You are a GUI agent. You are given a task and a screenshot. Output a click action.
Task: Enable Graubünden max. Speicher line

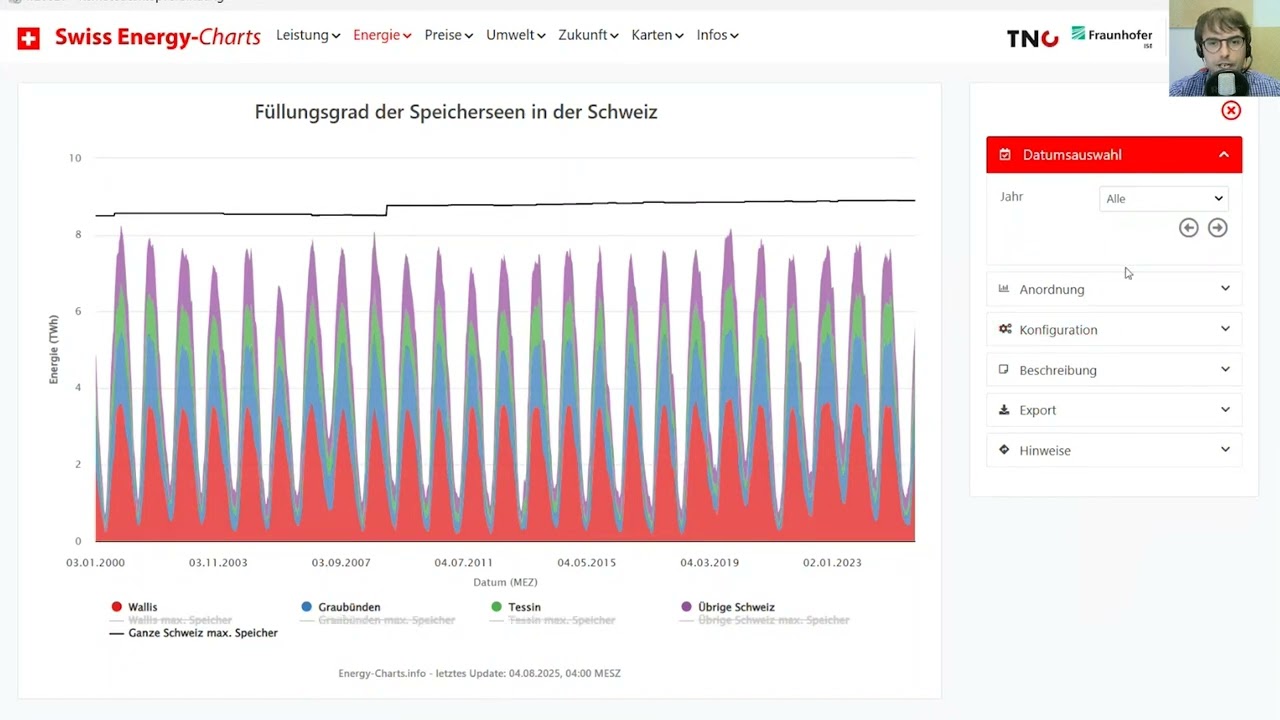(377, 620)
